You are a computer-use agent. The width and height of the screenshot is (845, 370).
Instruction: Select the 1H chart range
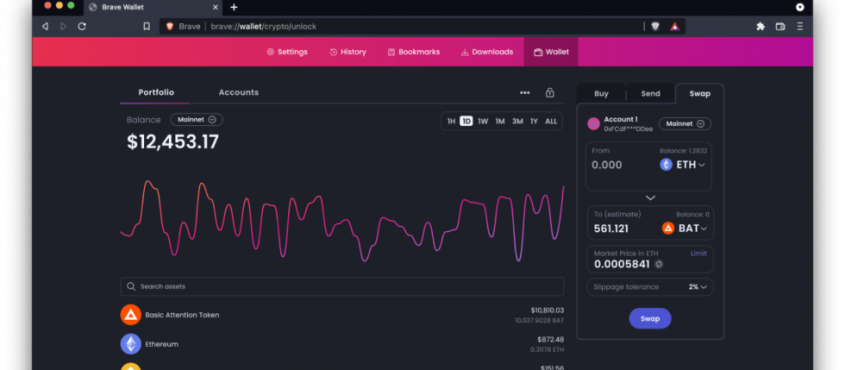[x=451, y=121]
